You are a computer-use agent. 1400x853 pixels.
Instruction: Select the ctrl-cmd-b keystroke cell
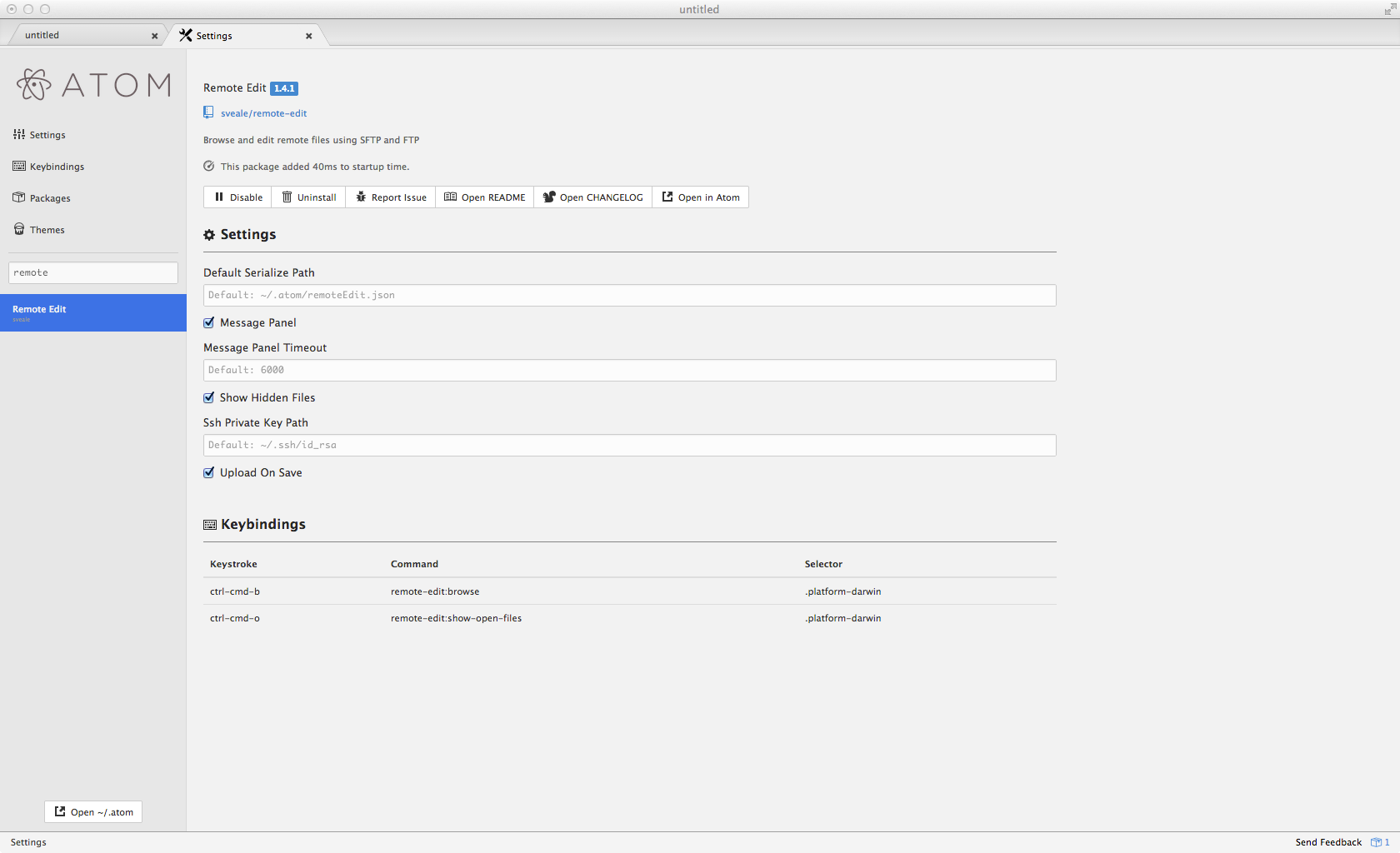coord(235,591)
